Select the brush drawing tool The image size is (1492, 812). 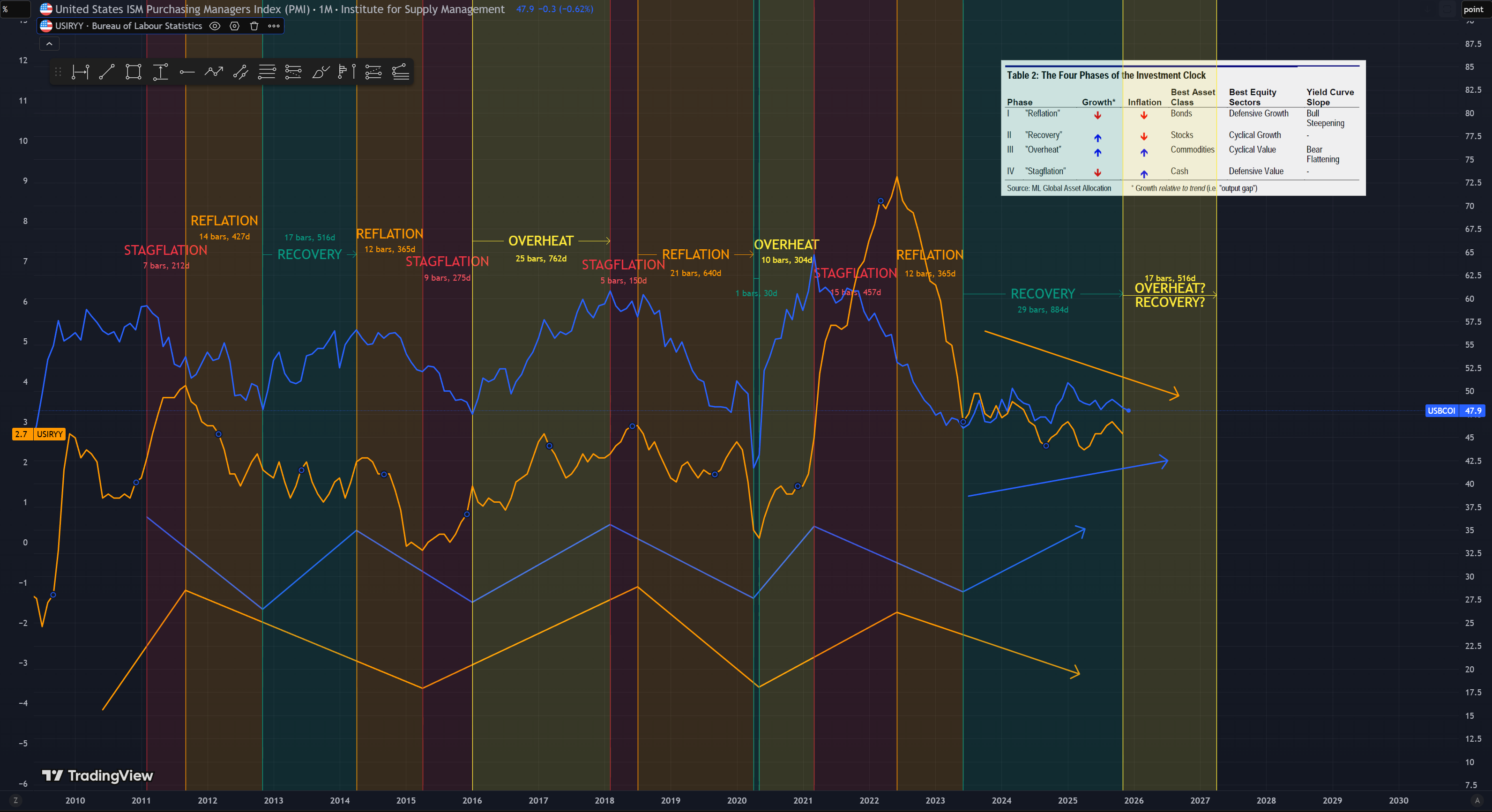pyautogui.click(x=321, y=72)
